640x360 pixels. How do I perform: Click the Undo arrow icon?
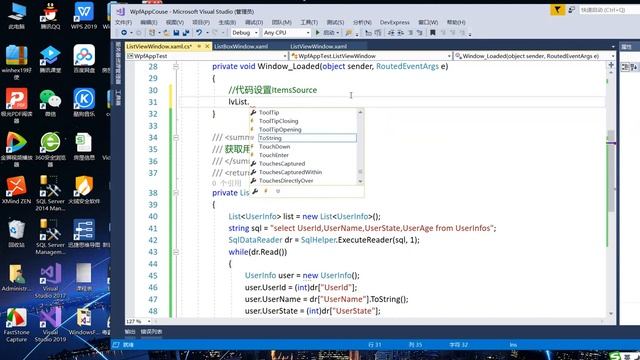click(x=199, y=33)
